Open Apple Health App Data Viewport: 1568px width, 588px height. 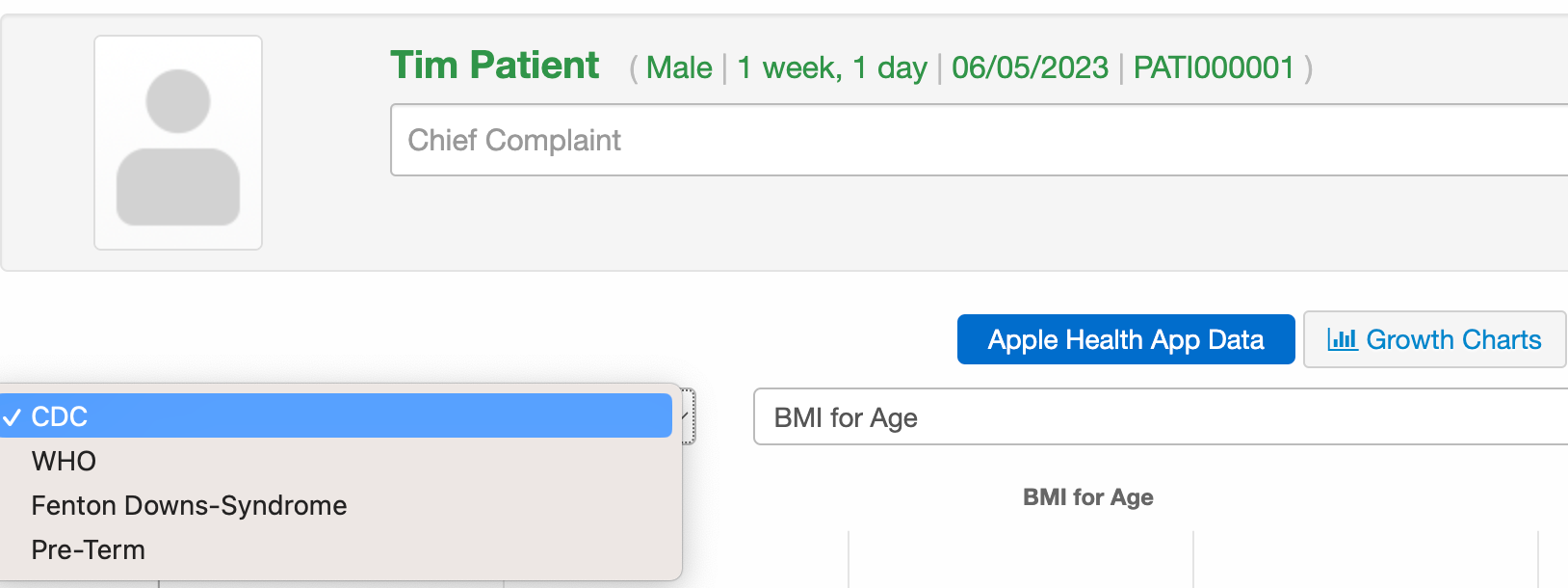click(x=1125, y=339)
